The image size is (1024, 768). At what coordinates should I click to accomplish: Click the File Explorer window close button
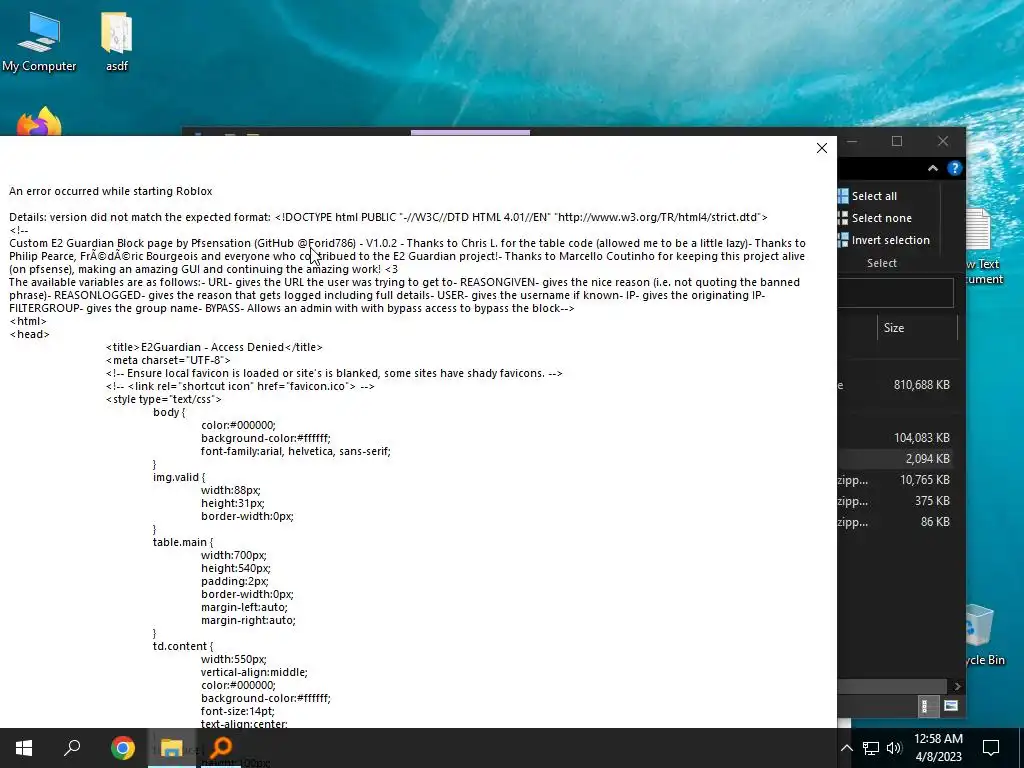coord(942,141)
